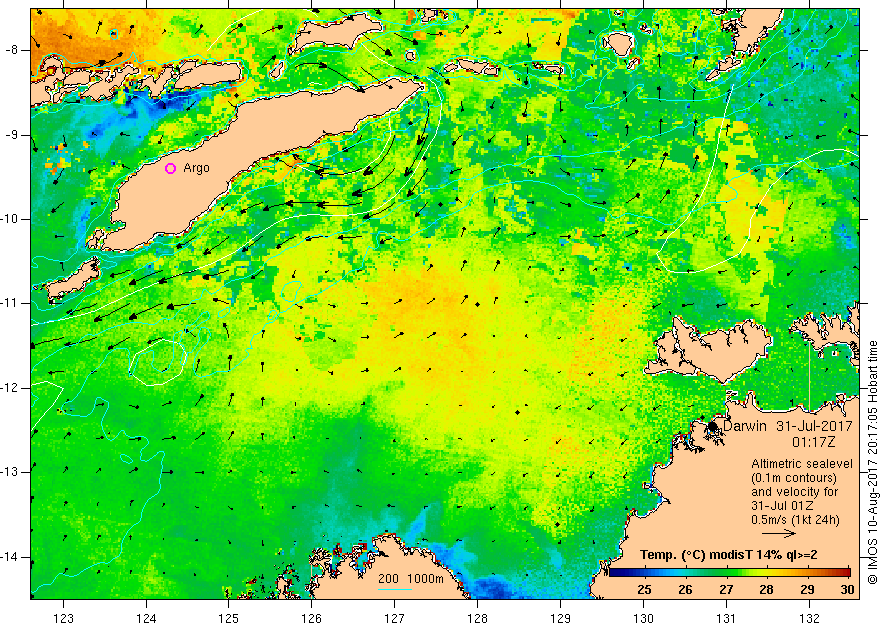The width and height of the screenshot is (880, 630).
Task: Click longitude axis label 128
Action: click(x=478, y=618)
